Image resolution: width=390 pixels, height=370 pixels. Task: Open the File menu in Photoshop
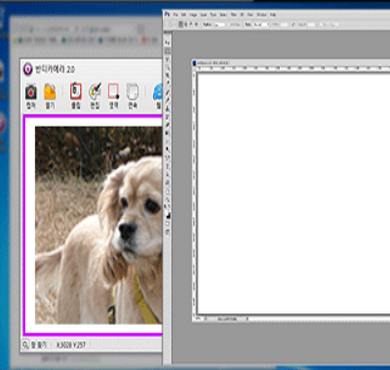[x=176, y=15]
